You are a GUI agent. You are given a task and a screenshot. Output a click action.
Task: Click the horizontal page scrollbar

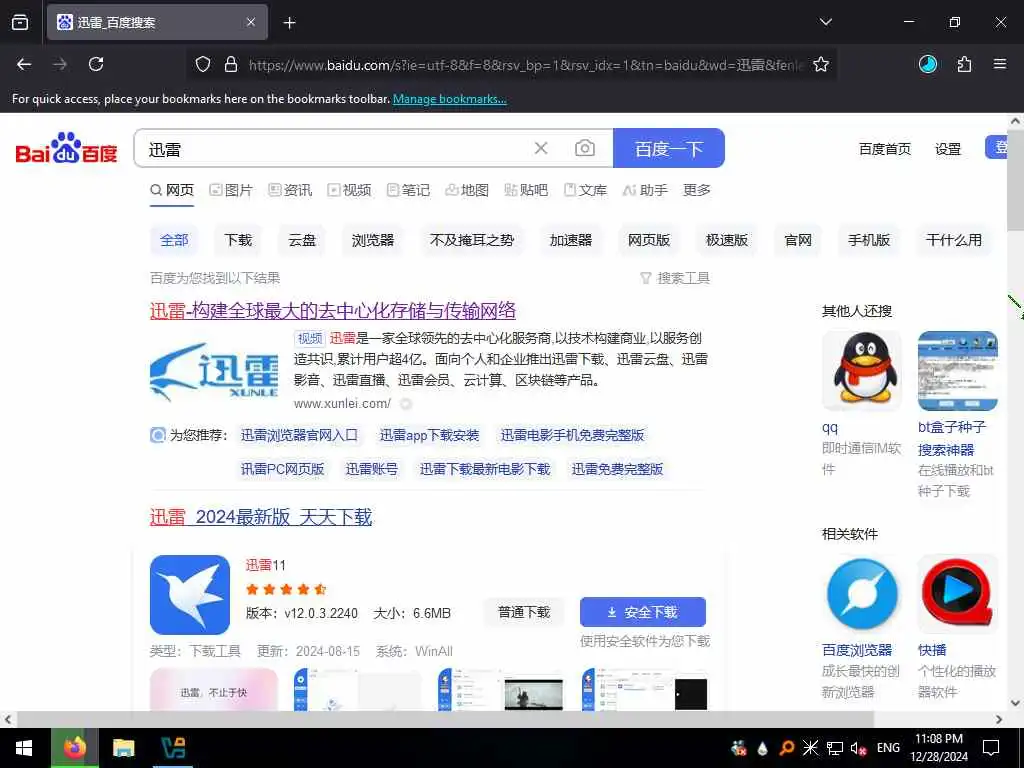pyautogui.click(x=444, y=719)
